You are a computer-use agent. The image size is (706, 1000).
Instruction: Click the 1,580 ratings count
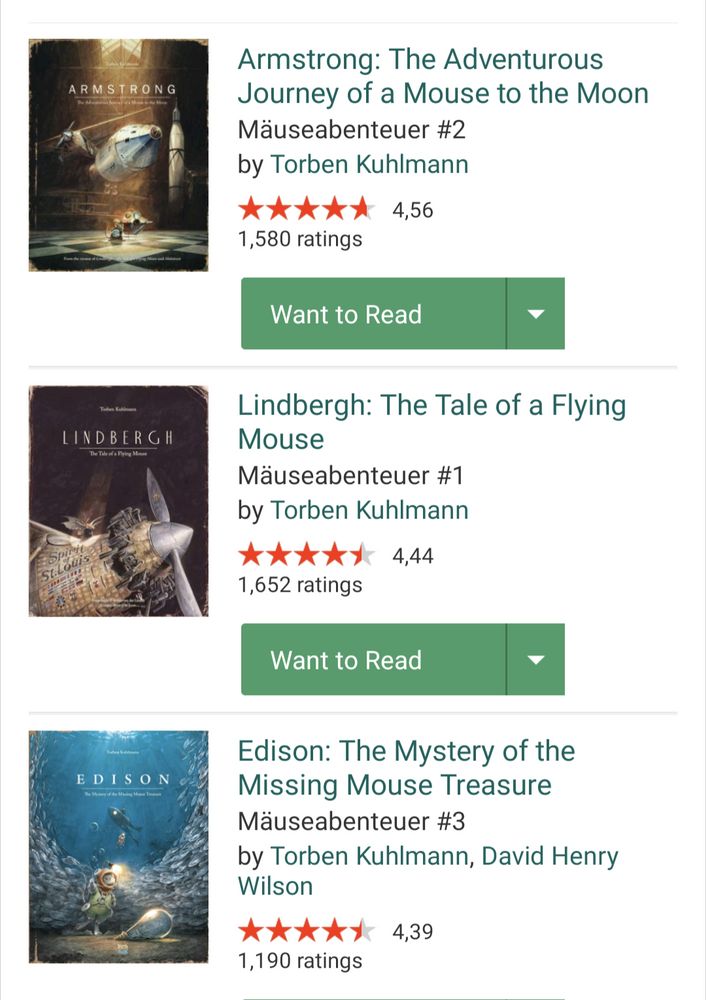[300, 239]
